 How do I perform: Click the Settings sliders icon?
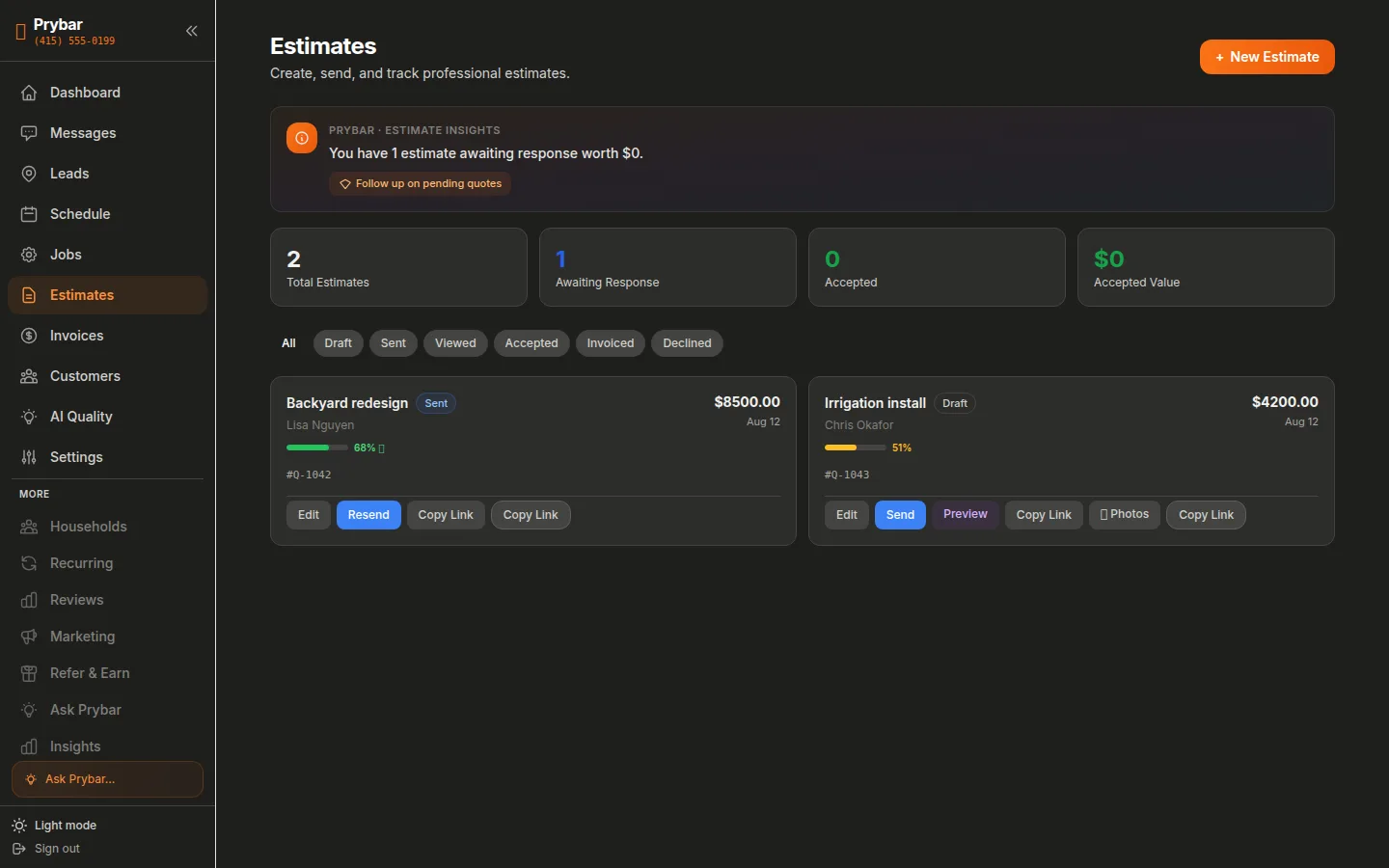pyautogui.click(x=29, y=457)
